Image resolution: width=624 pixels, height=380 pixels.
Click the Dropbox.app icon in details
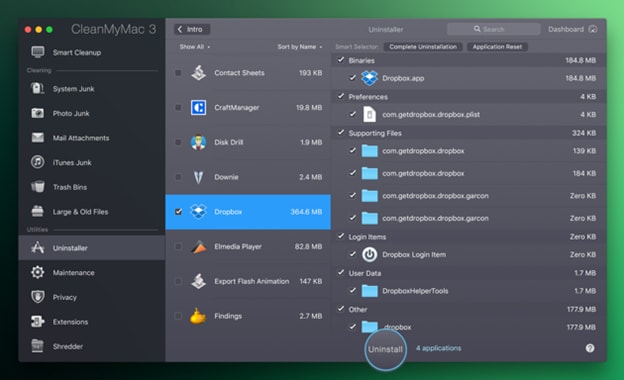[369, 78]
